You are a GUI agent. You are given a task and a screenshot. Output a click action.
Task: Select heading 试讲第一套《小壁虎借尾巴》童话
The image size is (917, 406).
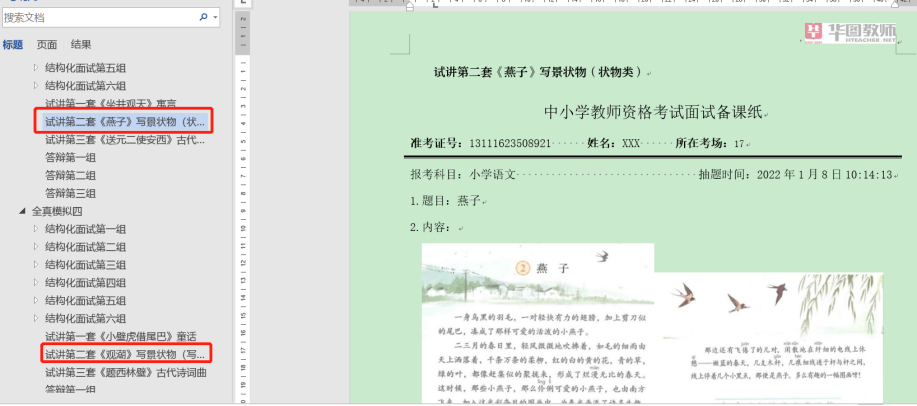[x=120, y=336]
